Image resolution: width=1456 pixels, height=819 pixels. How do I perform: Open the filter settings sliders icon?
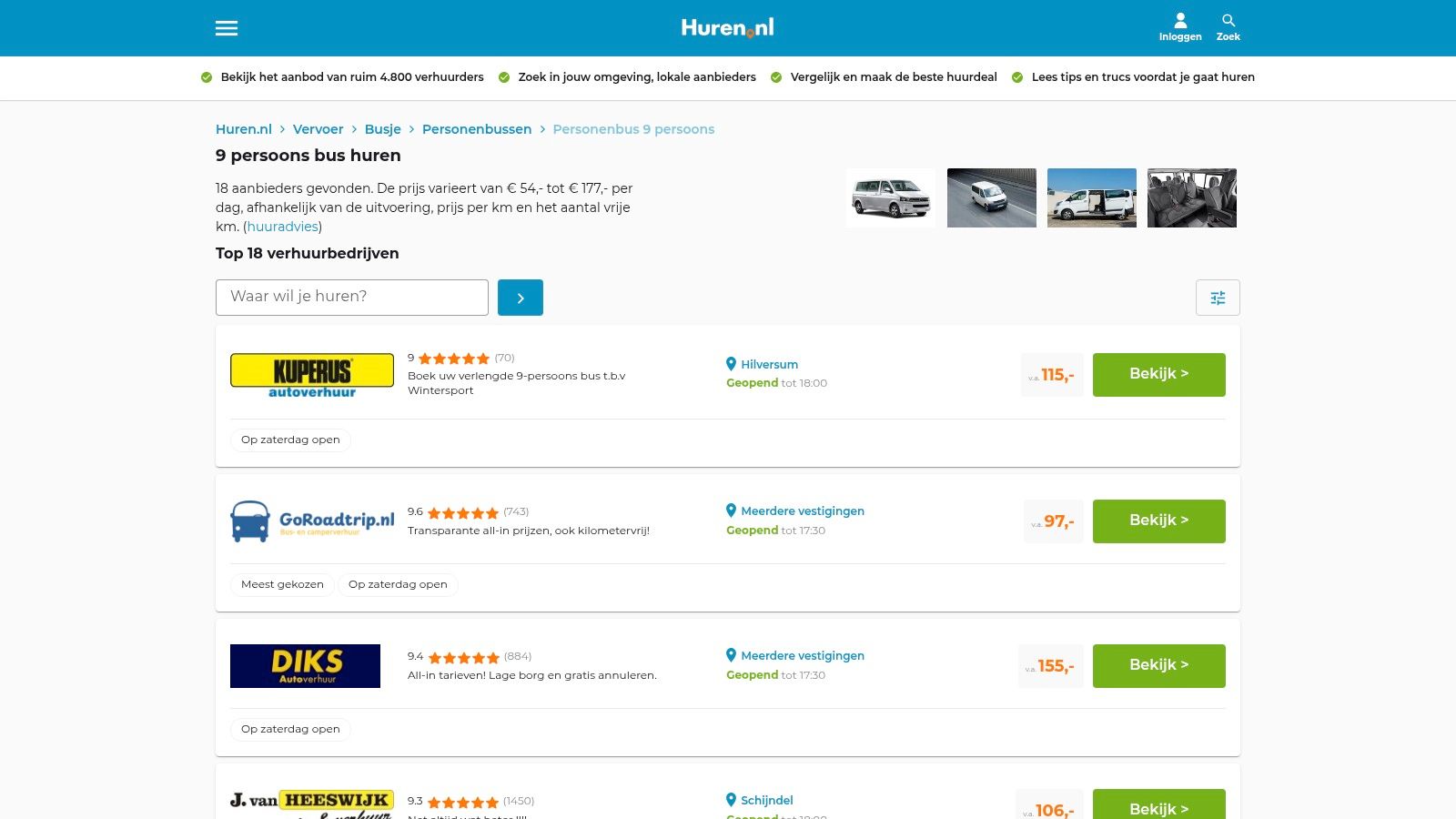(x=1218, y=298)
